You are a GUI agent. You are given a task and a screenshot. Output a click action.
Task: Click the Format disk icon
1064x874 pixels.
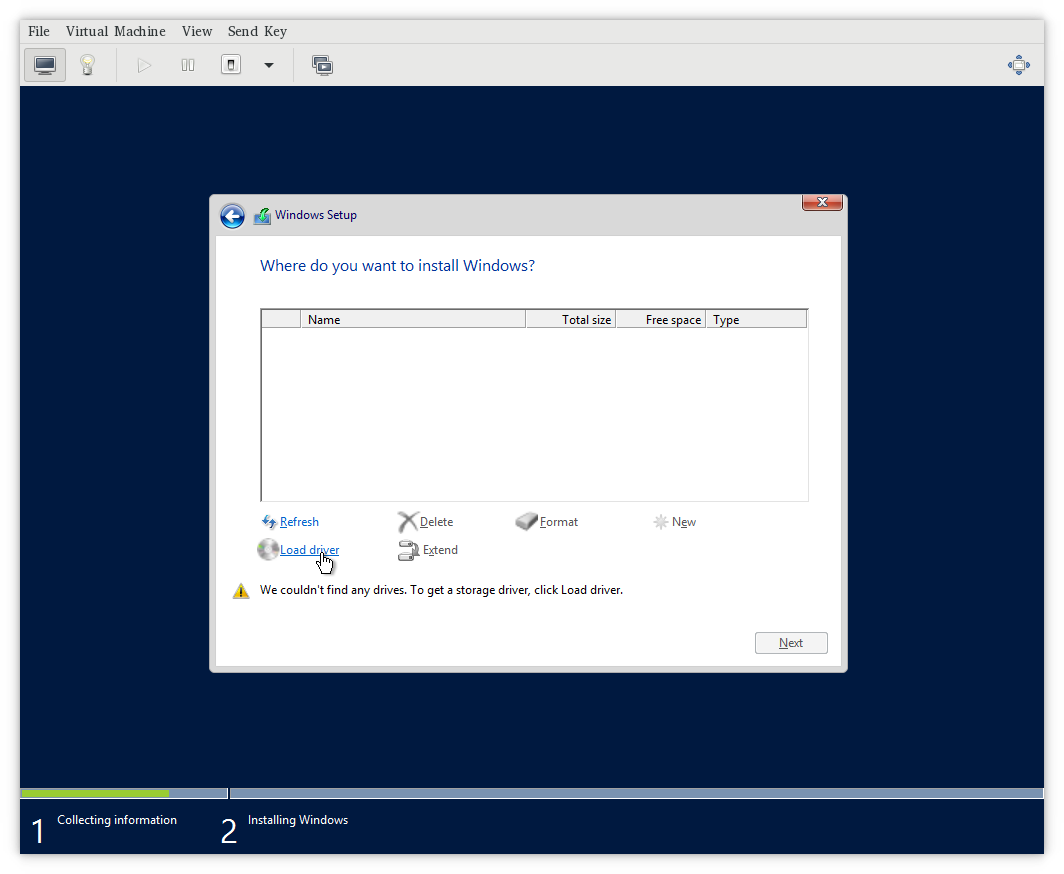coord(526,521)
